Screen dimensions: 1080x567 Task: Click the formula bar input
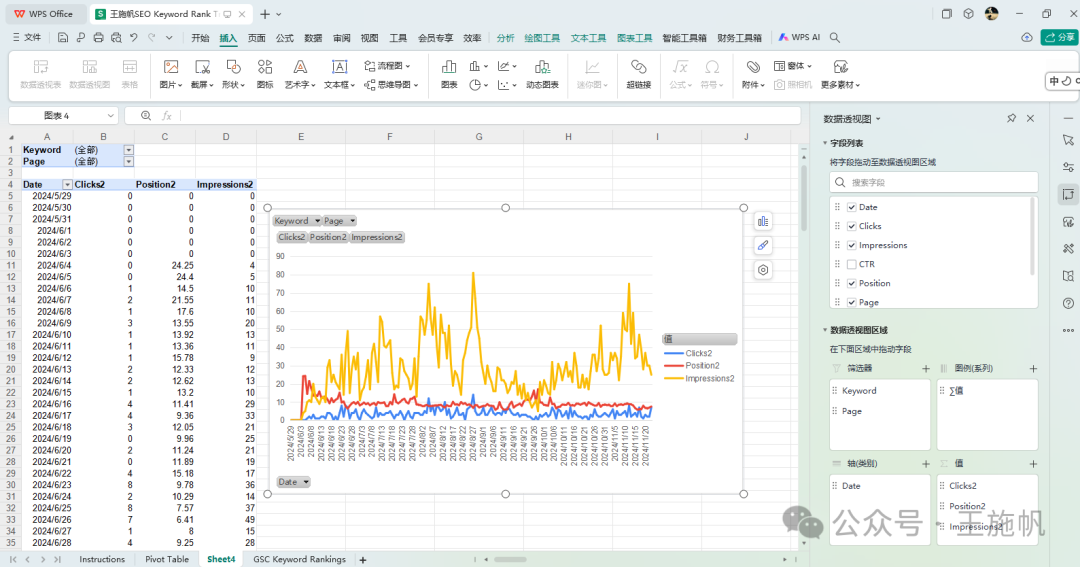tap(489, 116)
